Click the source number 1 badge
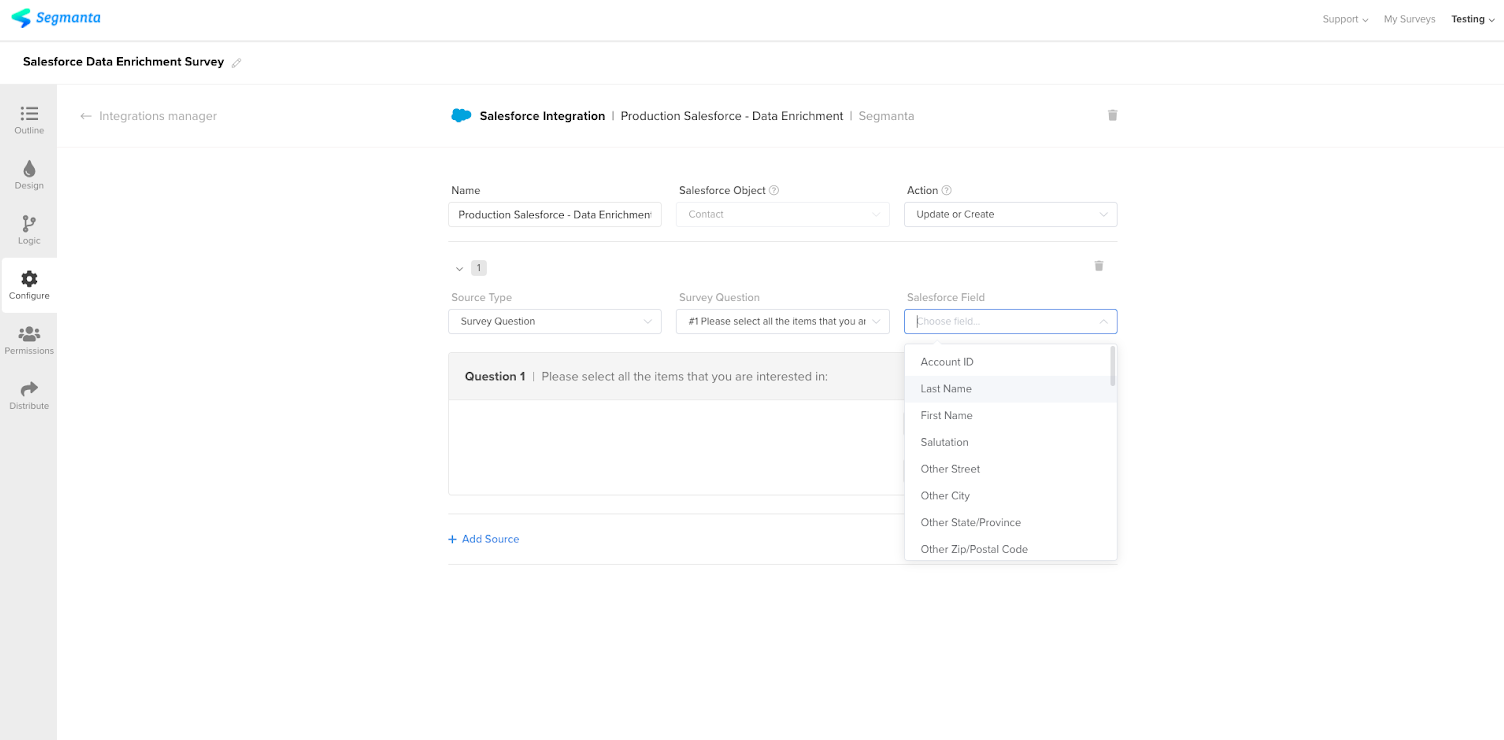1504x740 pixels. 479,268
